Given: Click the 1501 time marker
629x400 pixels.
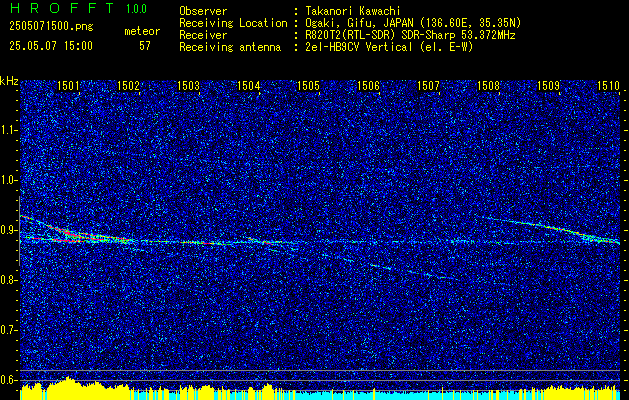Looking at the screenshot, I should click(x=68, y=86).
